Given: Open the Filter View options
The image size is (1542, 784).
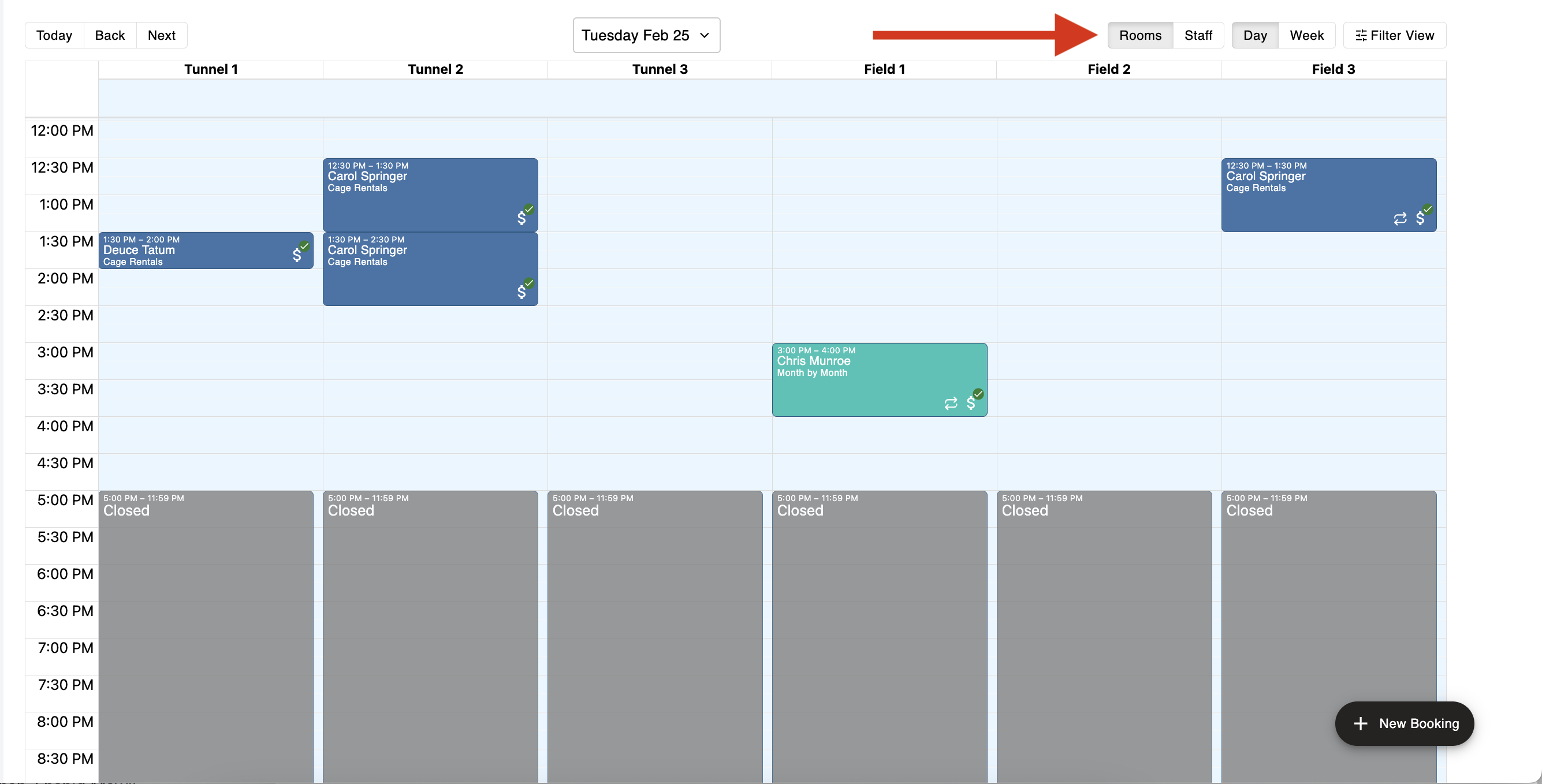Looking at the screenshot, I should (1394, 35).
